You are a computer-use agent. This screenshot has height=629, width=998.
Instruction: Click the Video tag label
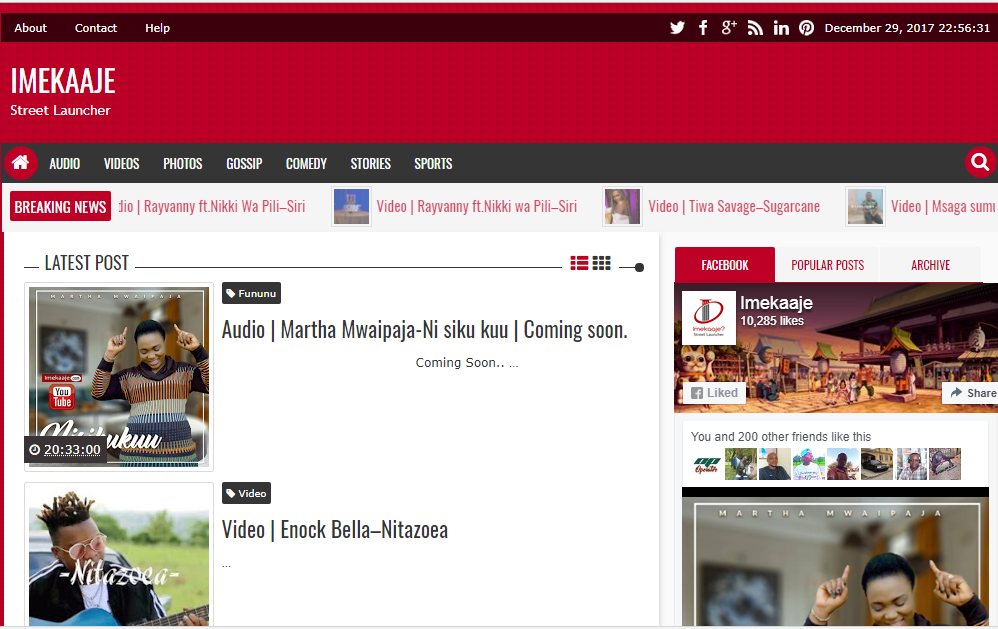pyautogui.click(x=246, y=493)
